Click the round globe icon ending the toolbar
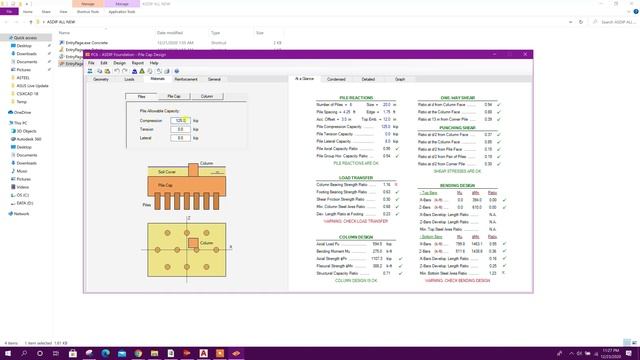This screenshot has height=360, width=640. [x=177, y=71]
